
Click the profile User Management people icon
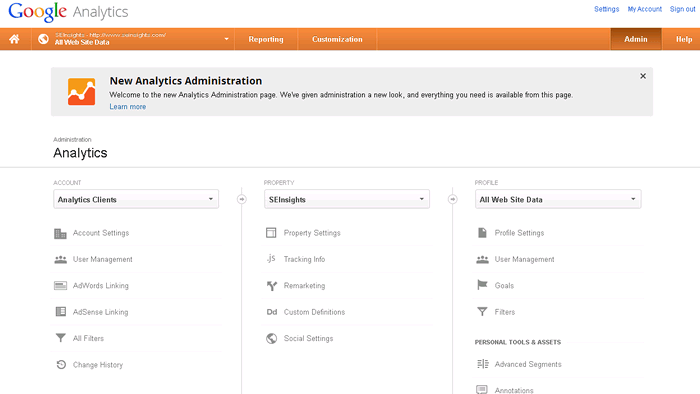[x=482, y=259]
